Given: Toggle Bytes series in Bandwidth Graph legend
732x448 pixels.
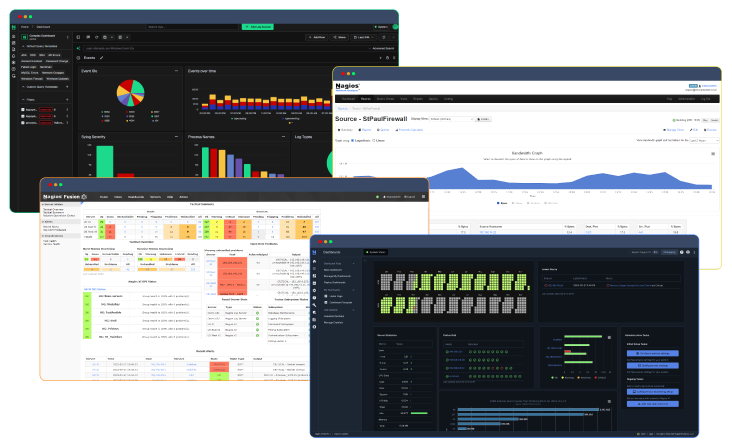Looking at the screenshot, I should 502,203.
